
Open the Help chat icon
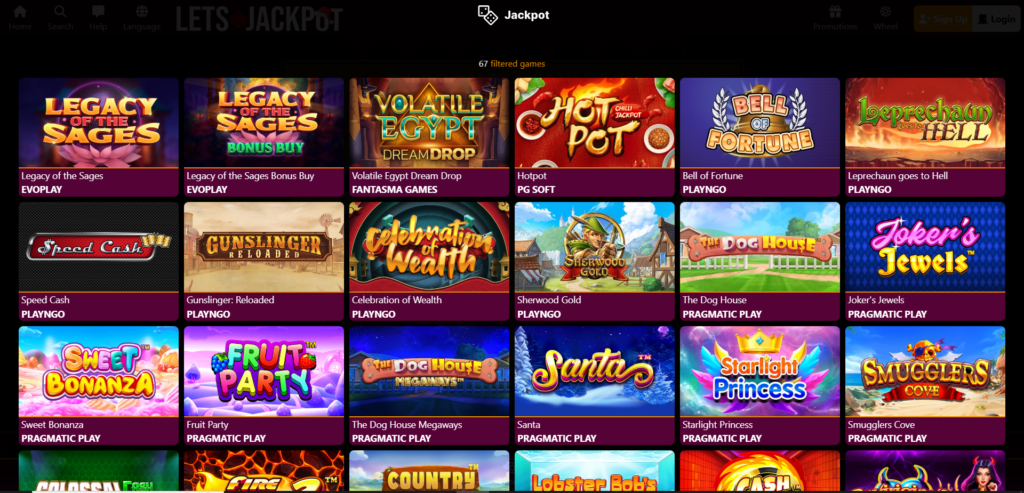click(x=98, y=12)
